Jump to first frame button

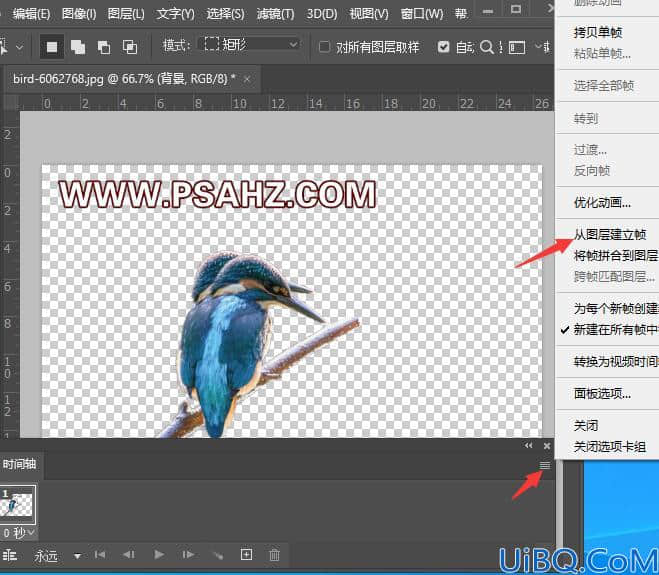coord(100,555)
